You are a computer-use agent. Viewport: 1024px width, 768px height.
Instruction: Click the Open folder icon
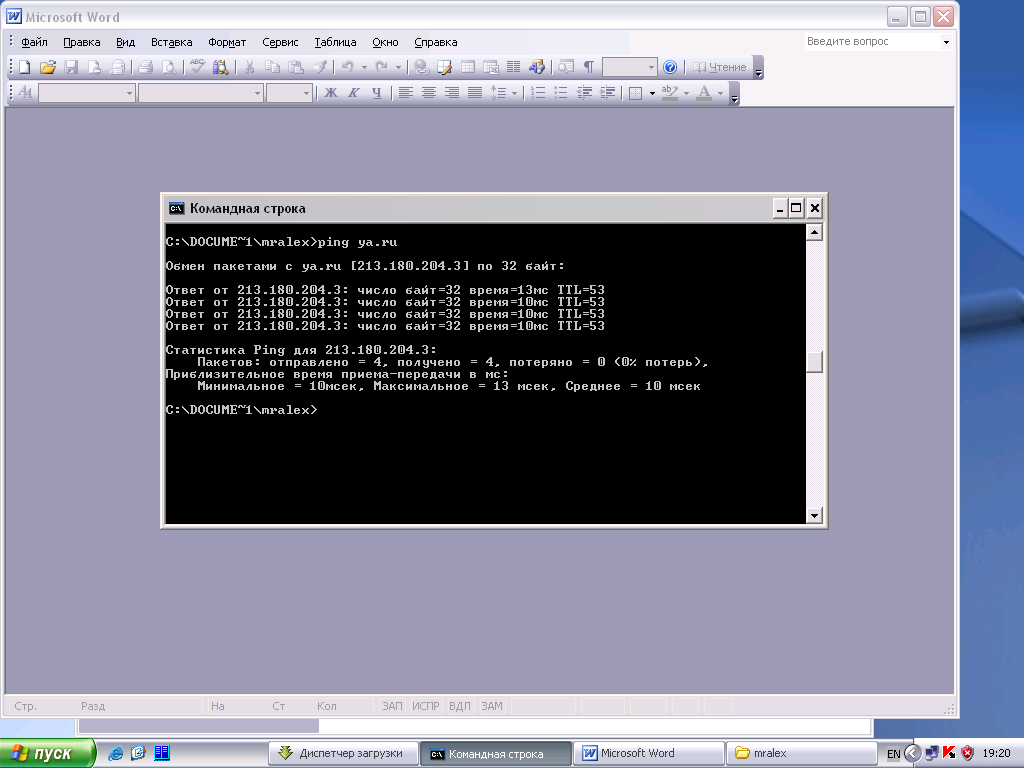click(x=48, y=67)
